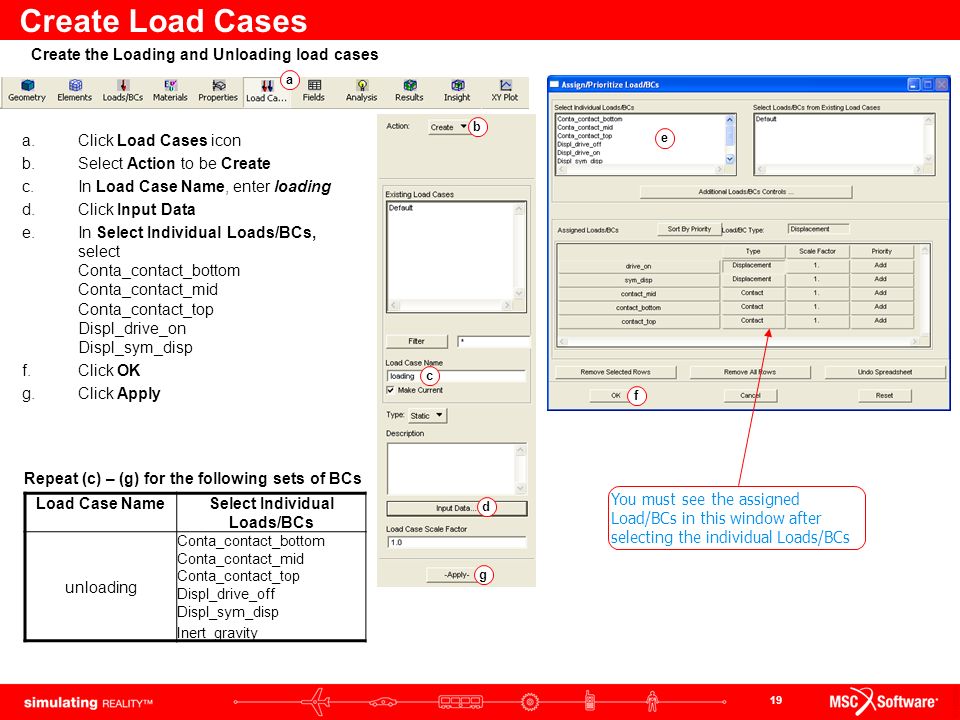Click the Type column header
Image resolution: width=960 pixels, height=720 pixels.
pyautogui.click(x=753, y=251)
